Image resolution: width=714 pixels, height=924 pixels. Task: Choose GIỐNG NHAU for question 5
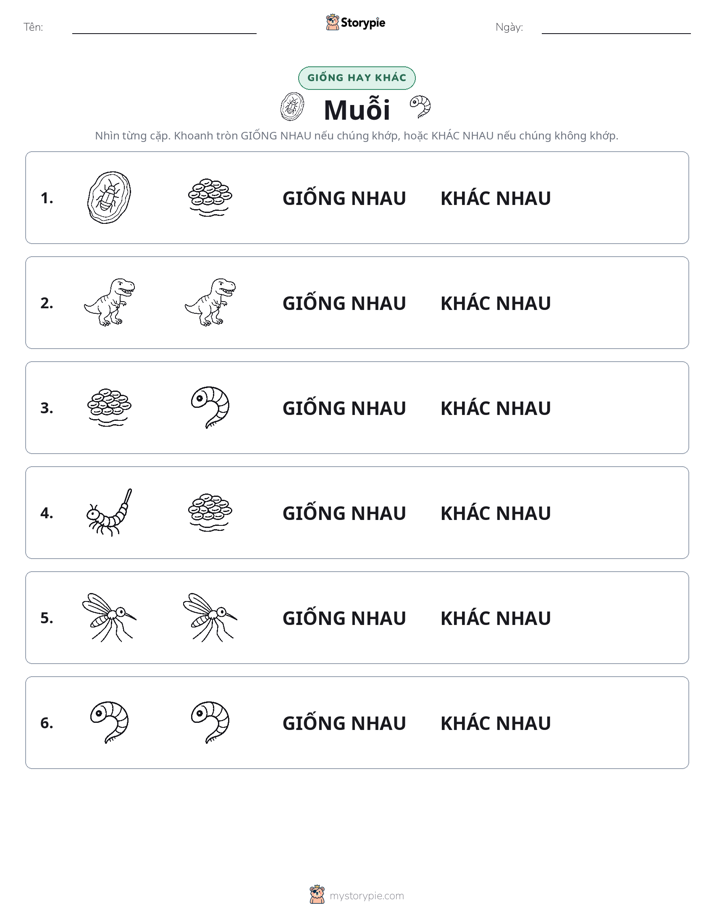tap(344, 618)
